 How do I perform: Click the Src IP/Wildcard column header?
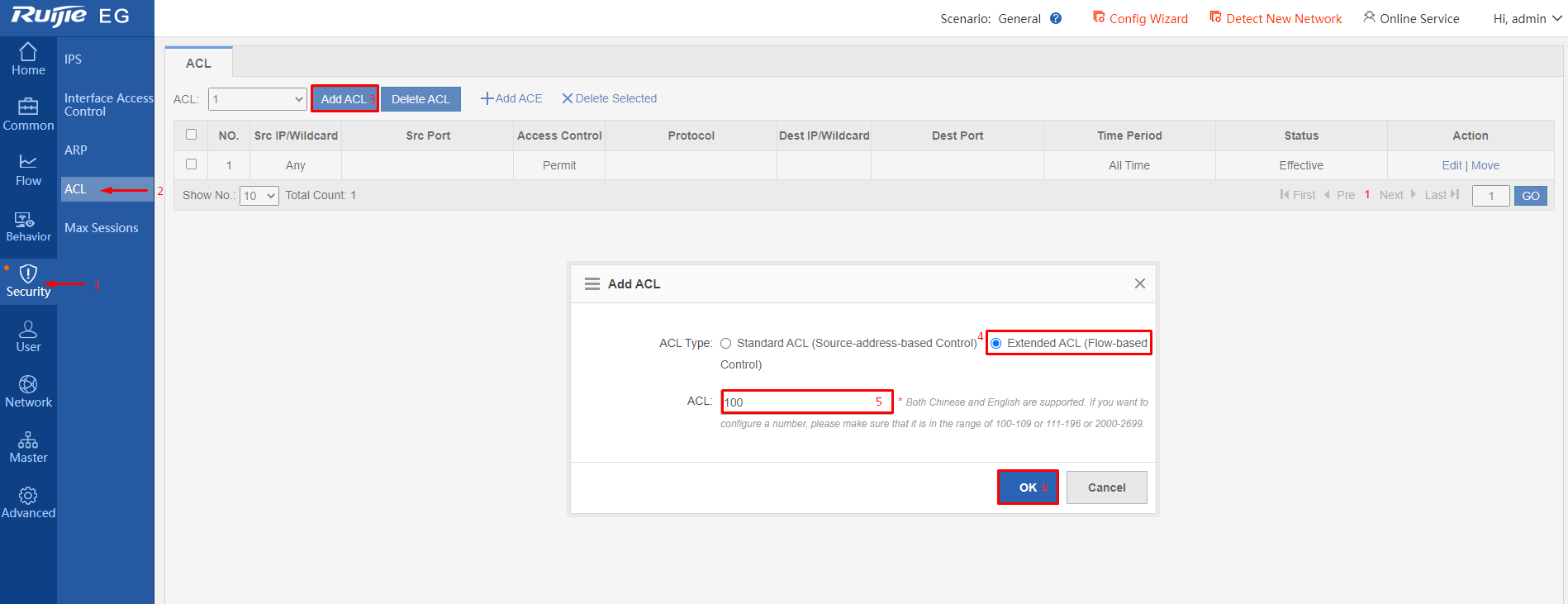pyautogui.click(x=296, y=136)
